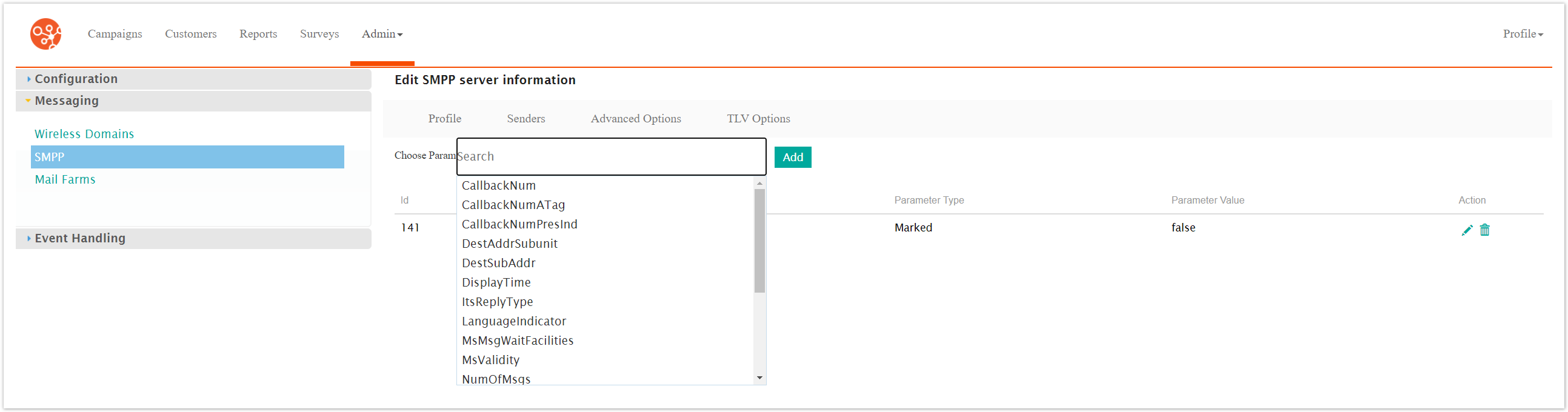Choose LanguageIndicator in the dropdown list
Screen dimensions: 1568x412
(x=514, y=321)
